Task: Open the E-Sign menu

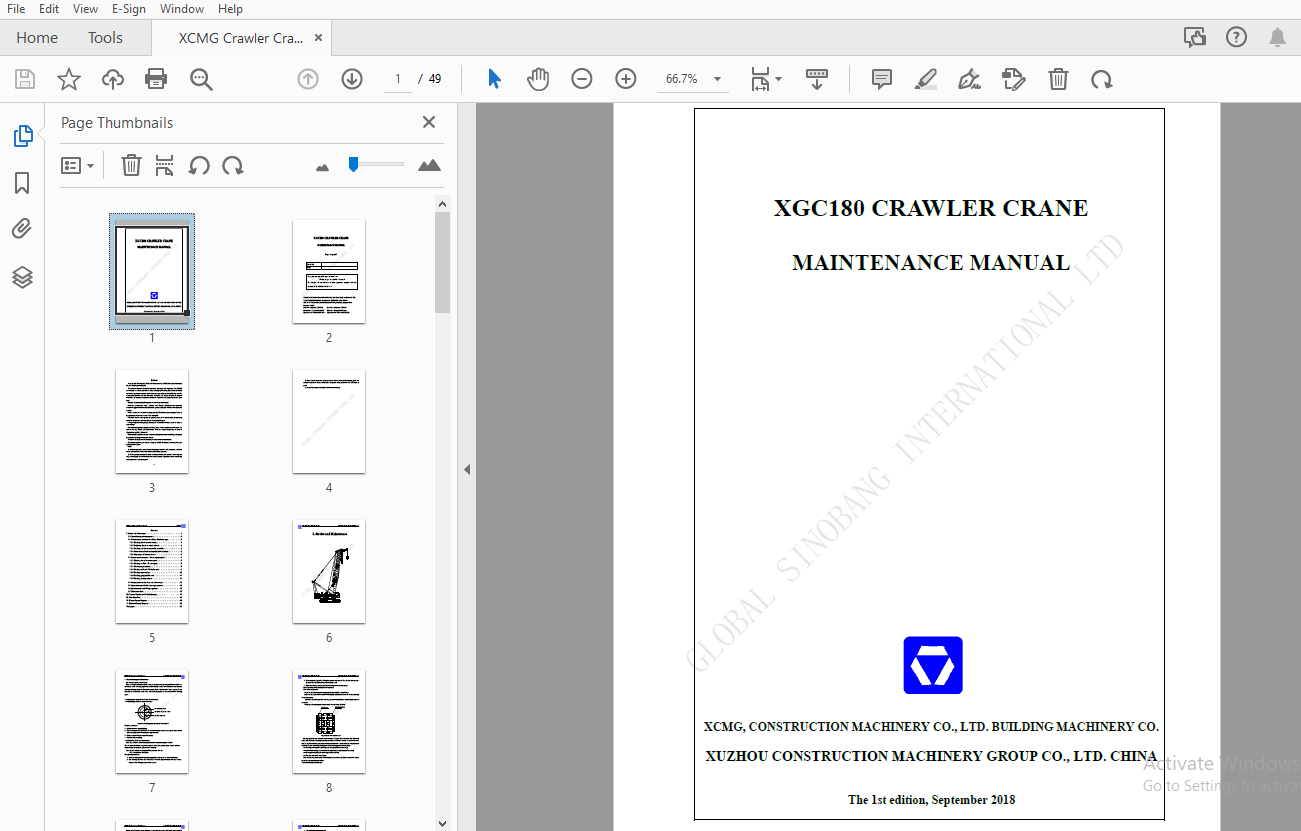Action: [129, 9]
